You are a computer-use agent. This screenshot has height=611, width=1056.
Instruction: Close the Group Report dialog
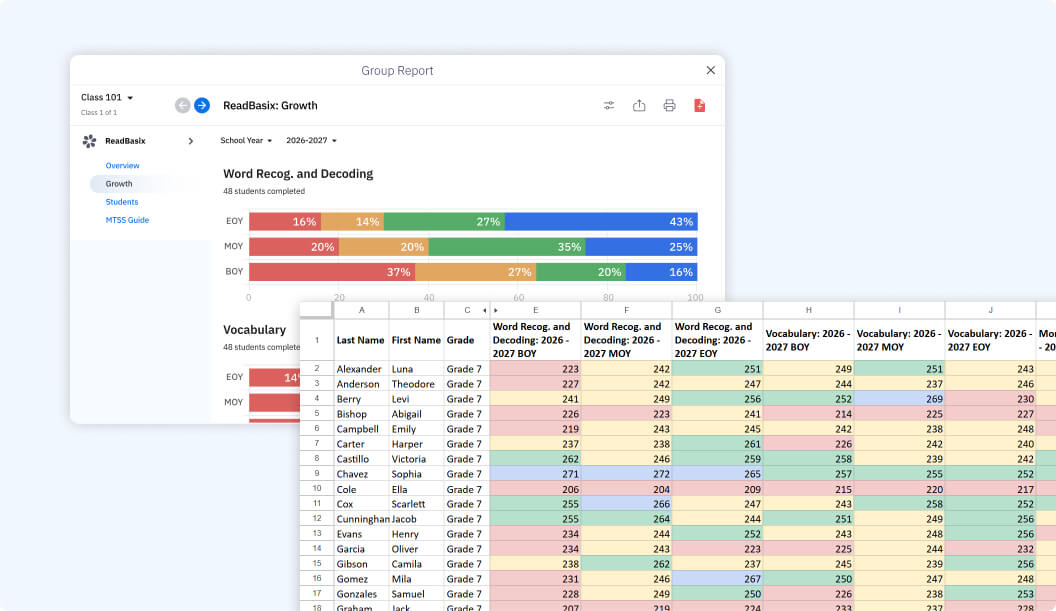click(711, 70)
